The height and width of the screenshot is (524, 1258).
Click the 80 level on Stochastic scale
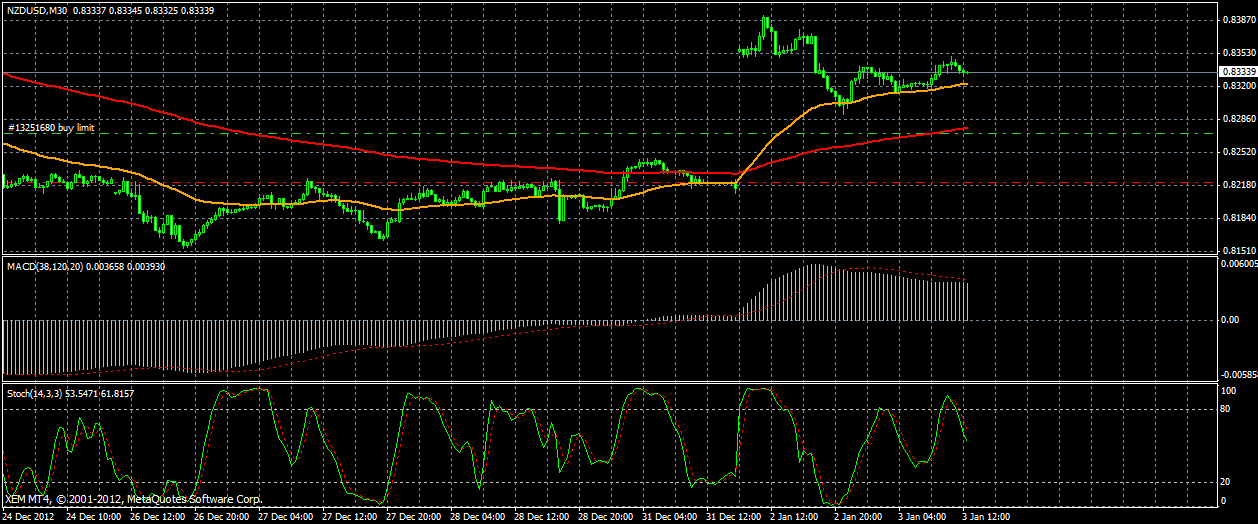pos(1227,409)
